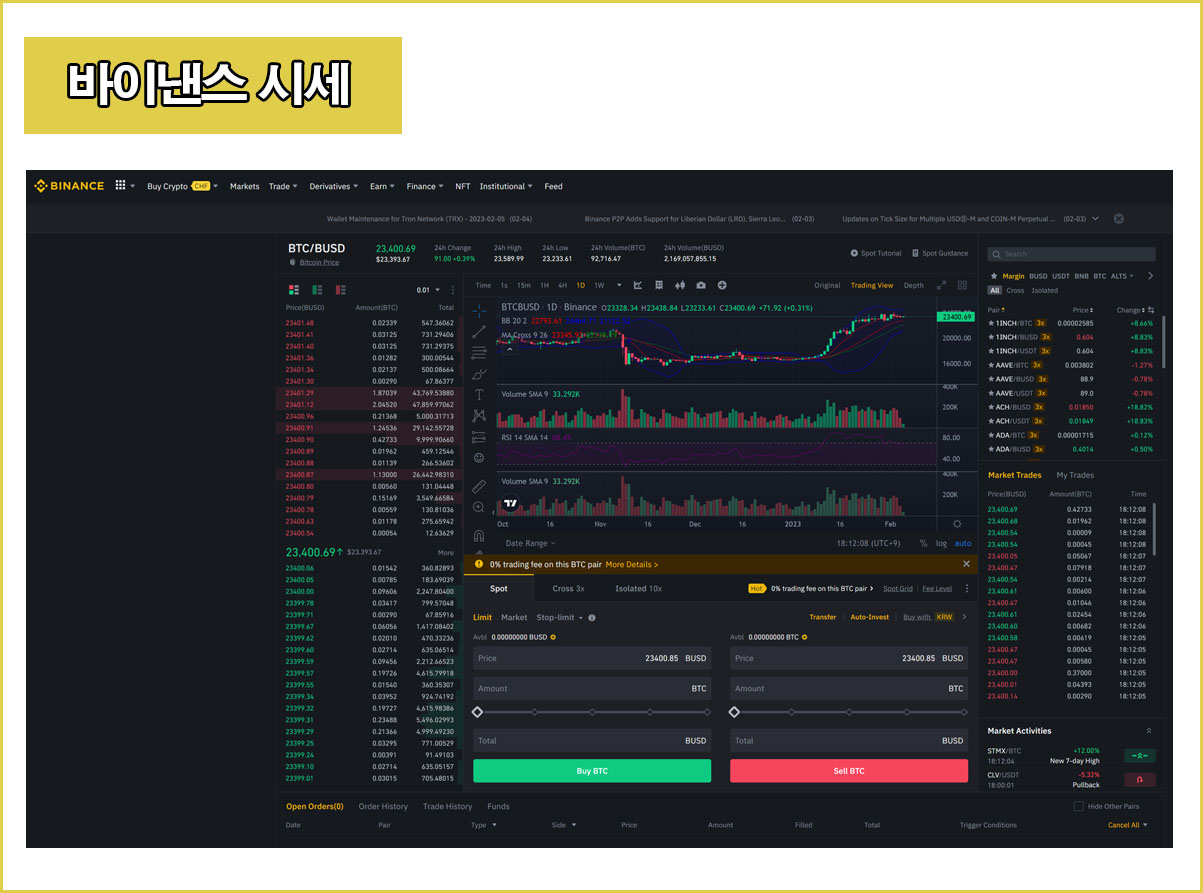Image resolution: width=1203 pixels, height=893 pixels.
Task: Open the chart settings gear icon
Action: tap(957, 523)
